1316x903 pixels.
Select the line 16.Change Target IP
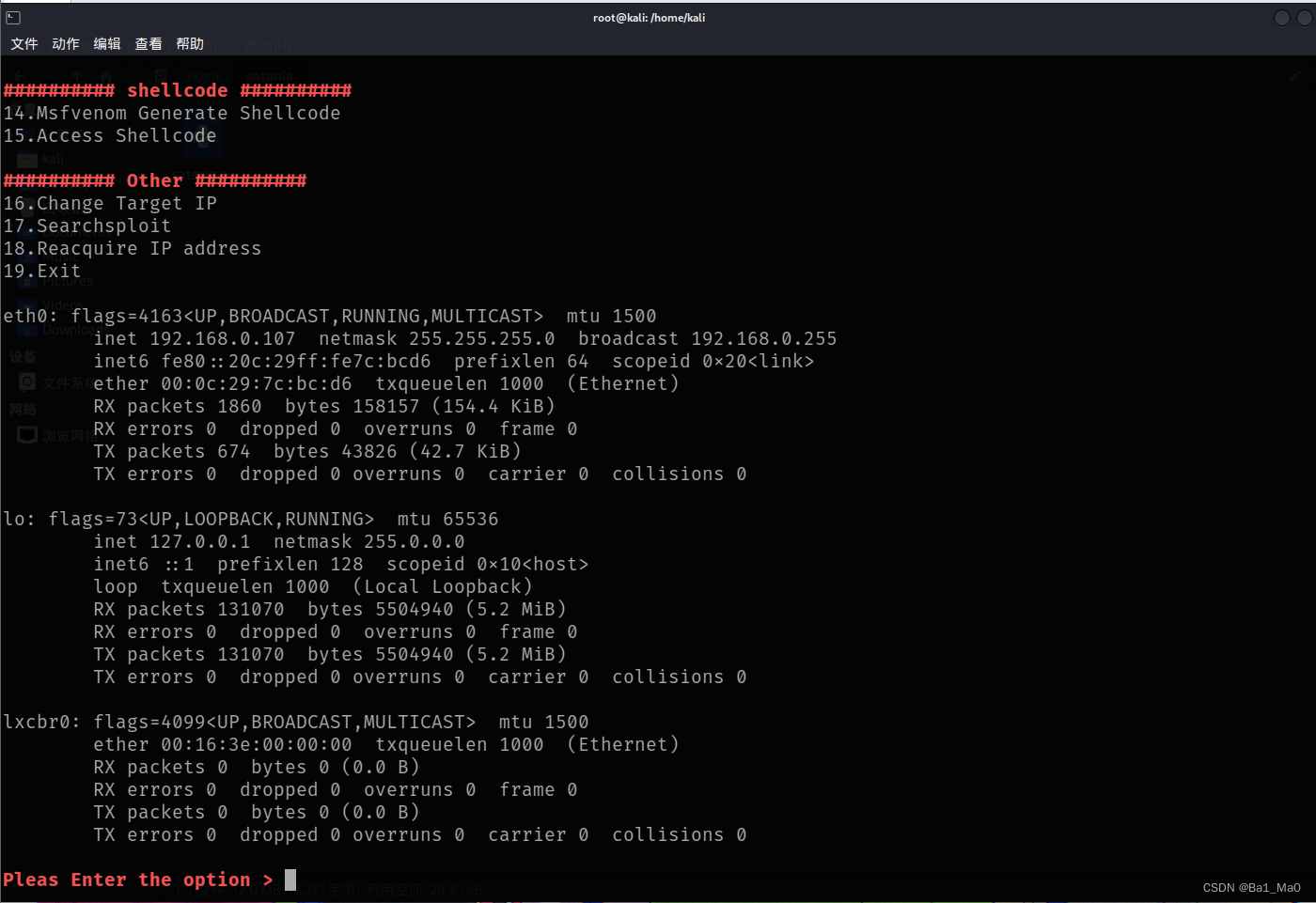[110, 203]
